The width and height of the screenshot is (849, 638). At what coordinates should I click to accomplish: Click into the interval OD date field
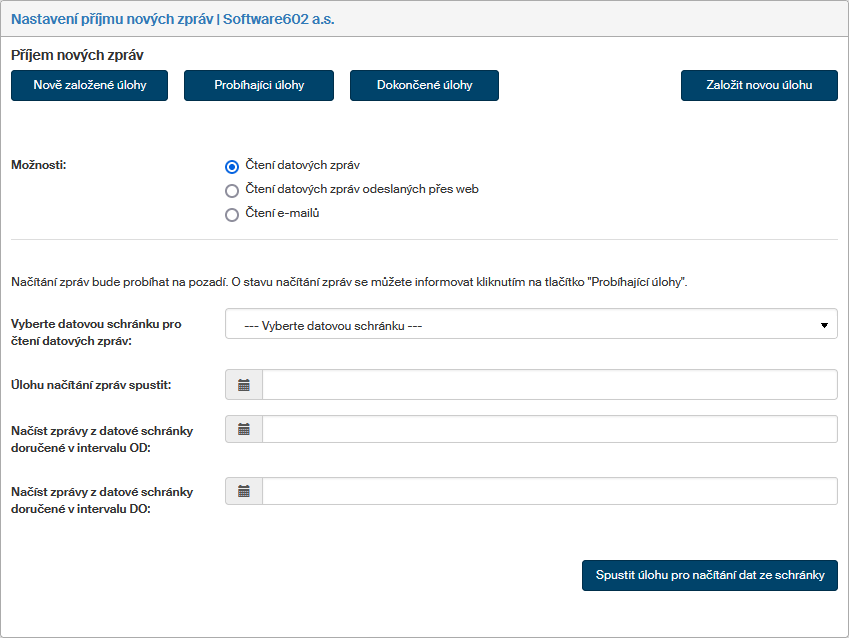(x=548, y=430)
